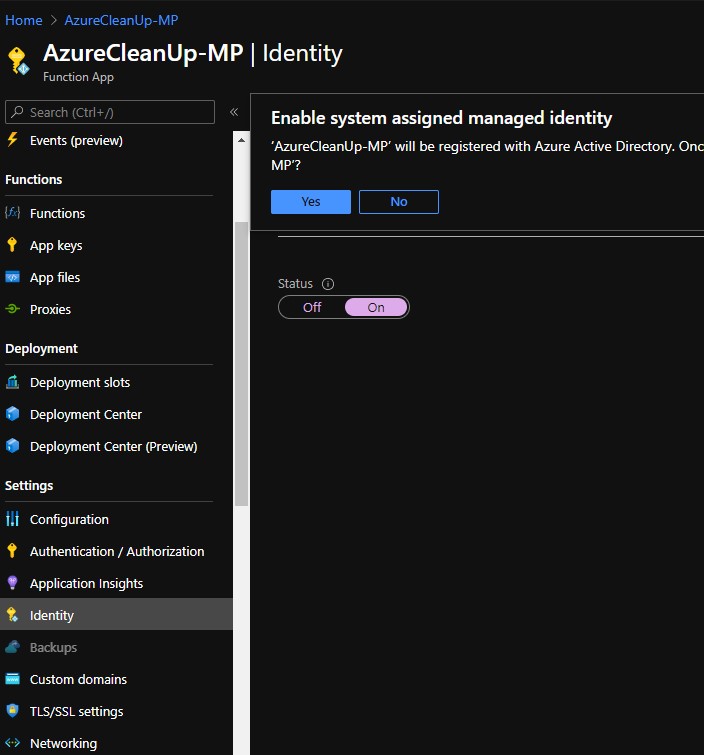Click the search magnifier icon
This screenshot has height=755, width=704.
point(17,112)
